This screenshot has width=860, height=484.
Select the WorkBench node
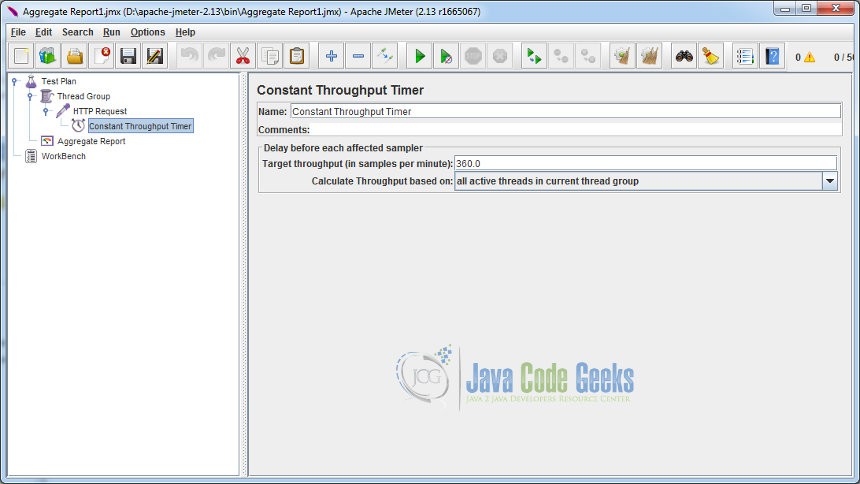(64, 156)
